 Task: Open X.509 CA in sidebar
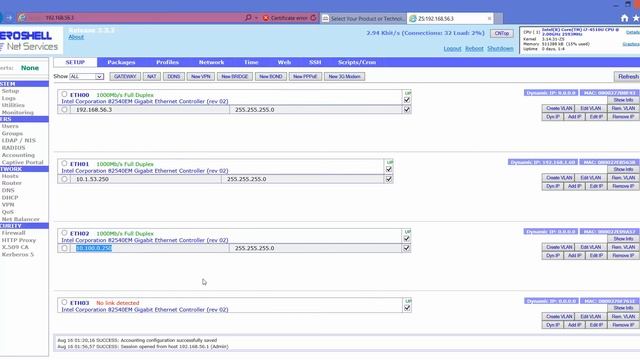click(x=15, y=247)
